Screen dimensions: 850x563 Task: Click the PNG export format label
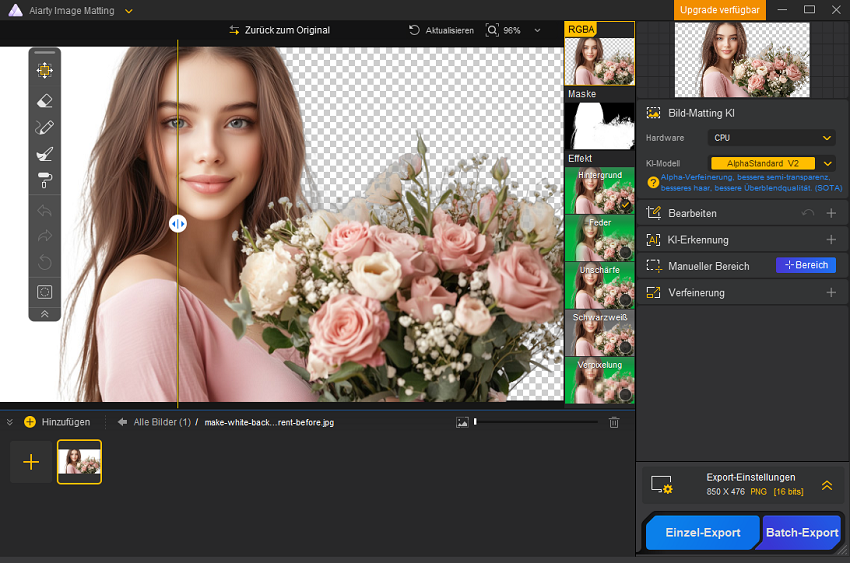(x=758, y=491)
